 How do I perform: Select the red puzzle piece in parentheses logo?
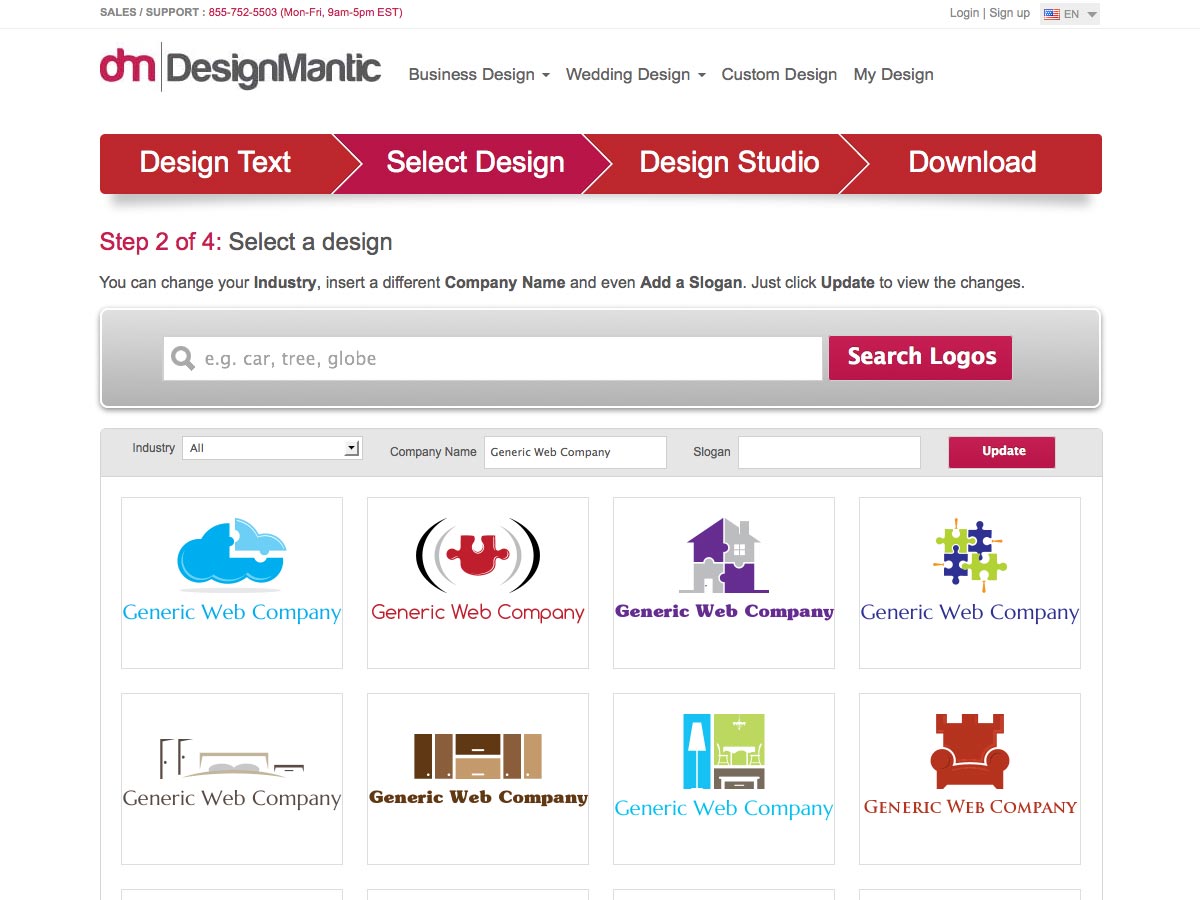[477, 558]
